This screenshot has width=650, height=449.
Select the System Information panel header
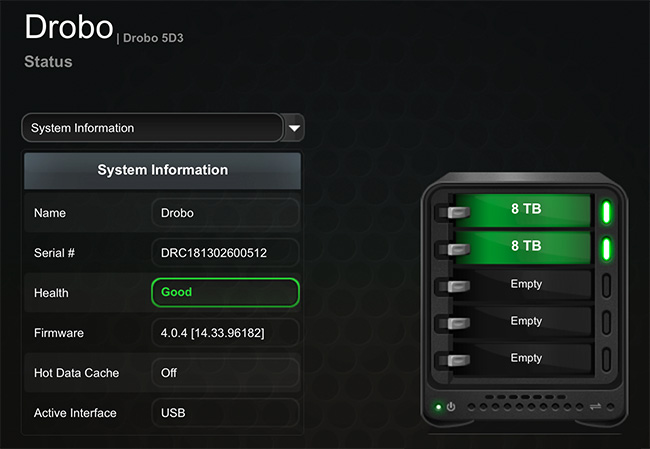[x=162, y=170]
